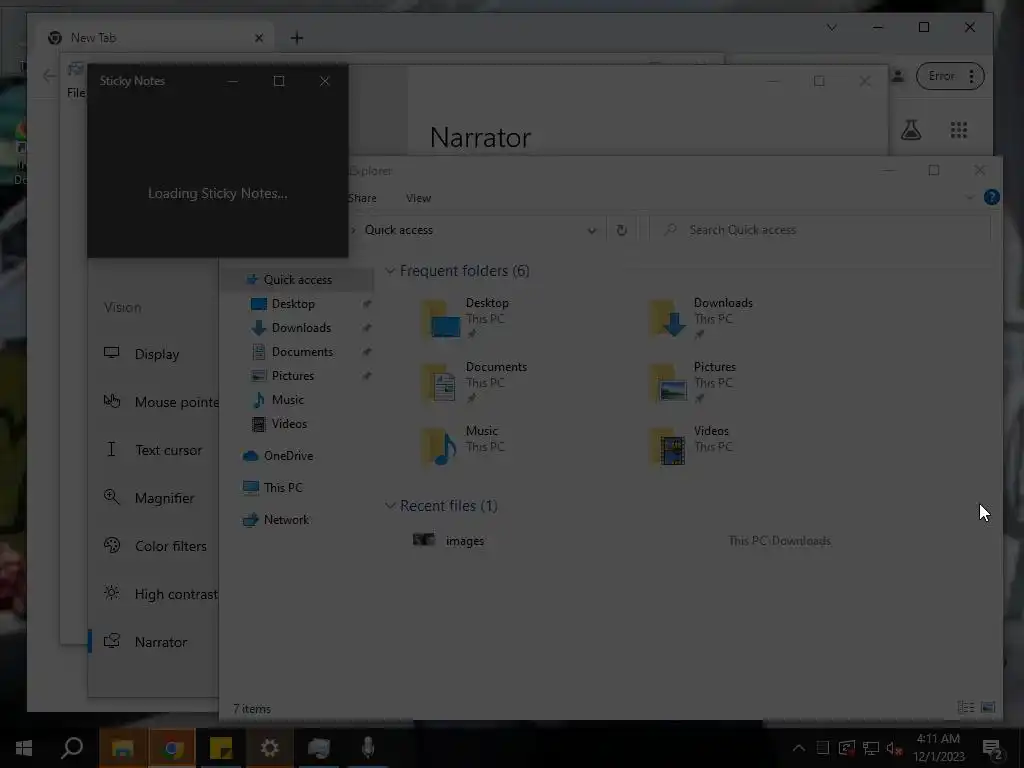Open Chrome's three-dot menu
Screen dimensions: 1024x768
point(972,76)
